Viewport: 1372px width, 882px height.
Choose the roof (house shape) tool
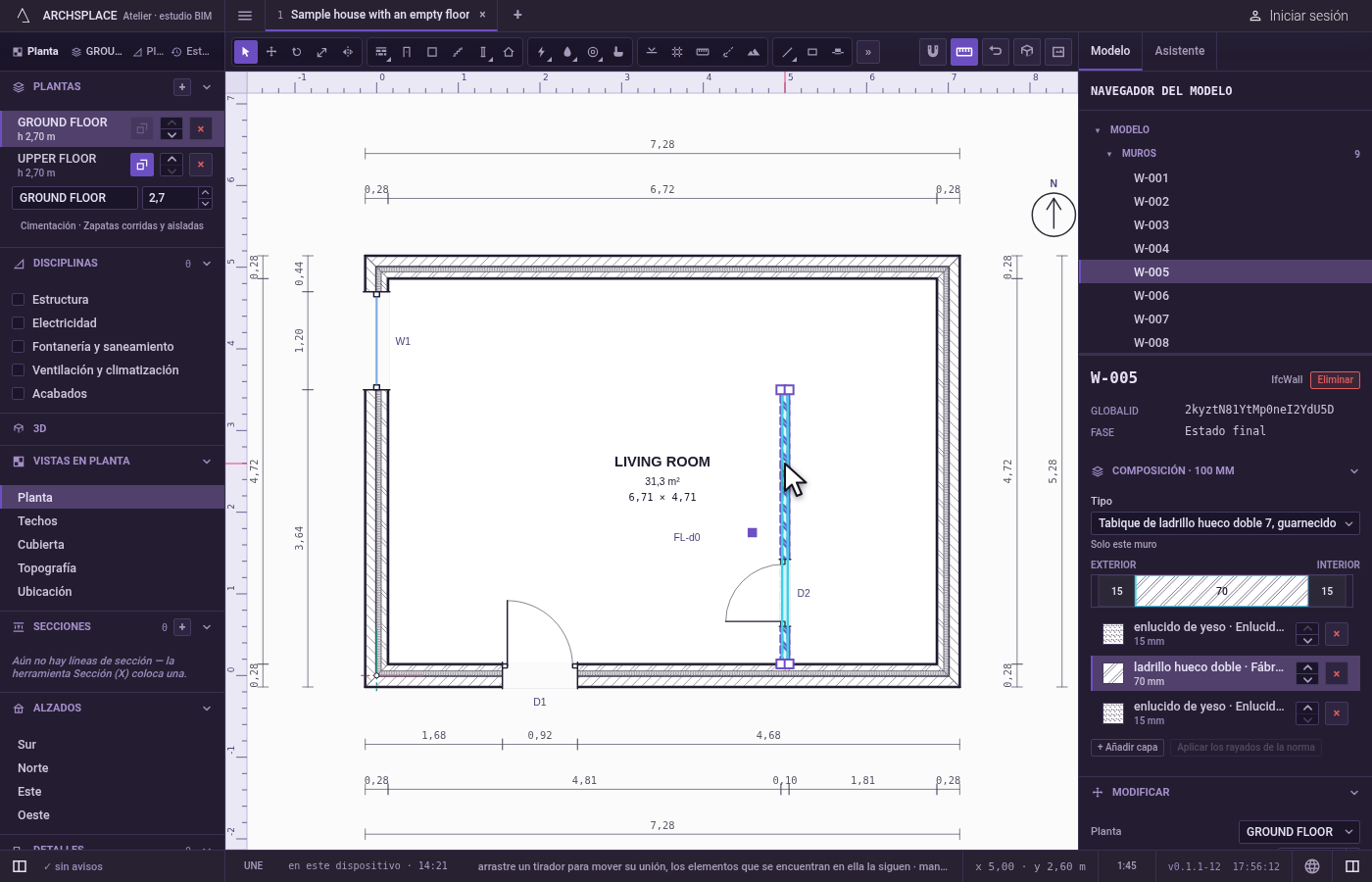tap(509, 52)
